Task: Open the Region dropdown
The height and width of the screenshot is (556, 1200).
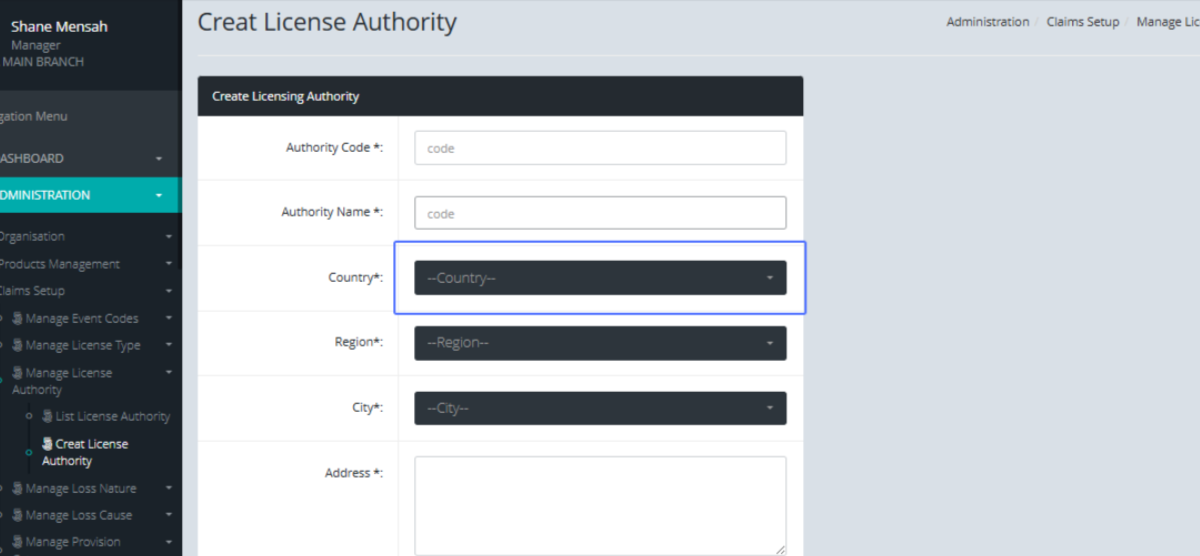Action: click(600, 343)
